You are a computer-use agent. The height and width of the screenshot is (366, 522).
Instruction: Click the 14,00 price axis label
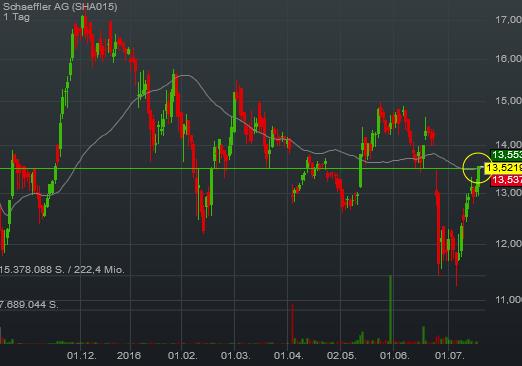pos(508,145)
